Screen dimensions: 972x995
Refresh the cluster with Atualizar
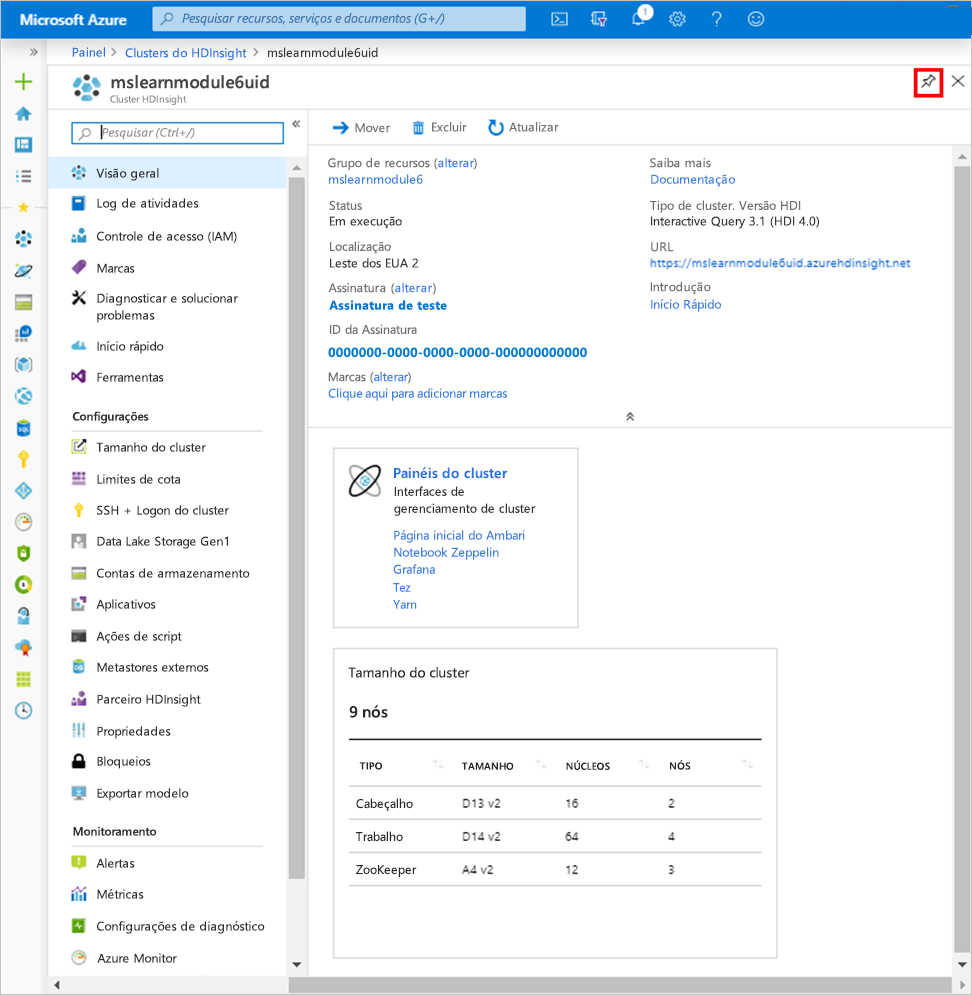coord(524,127)
